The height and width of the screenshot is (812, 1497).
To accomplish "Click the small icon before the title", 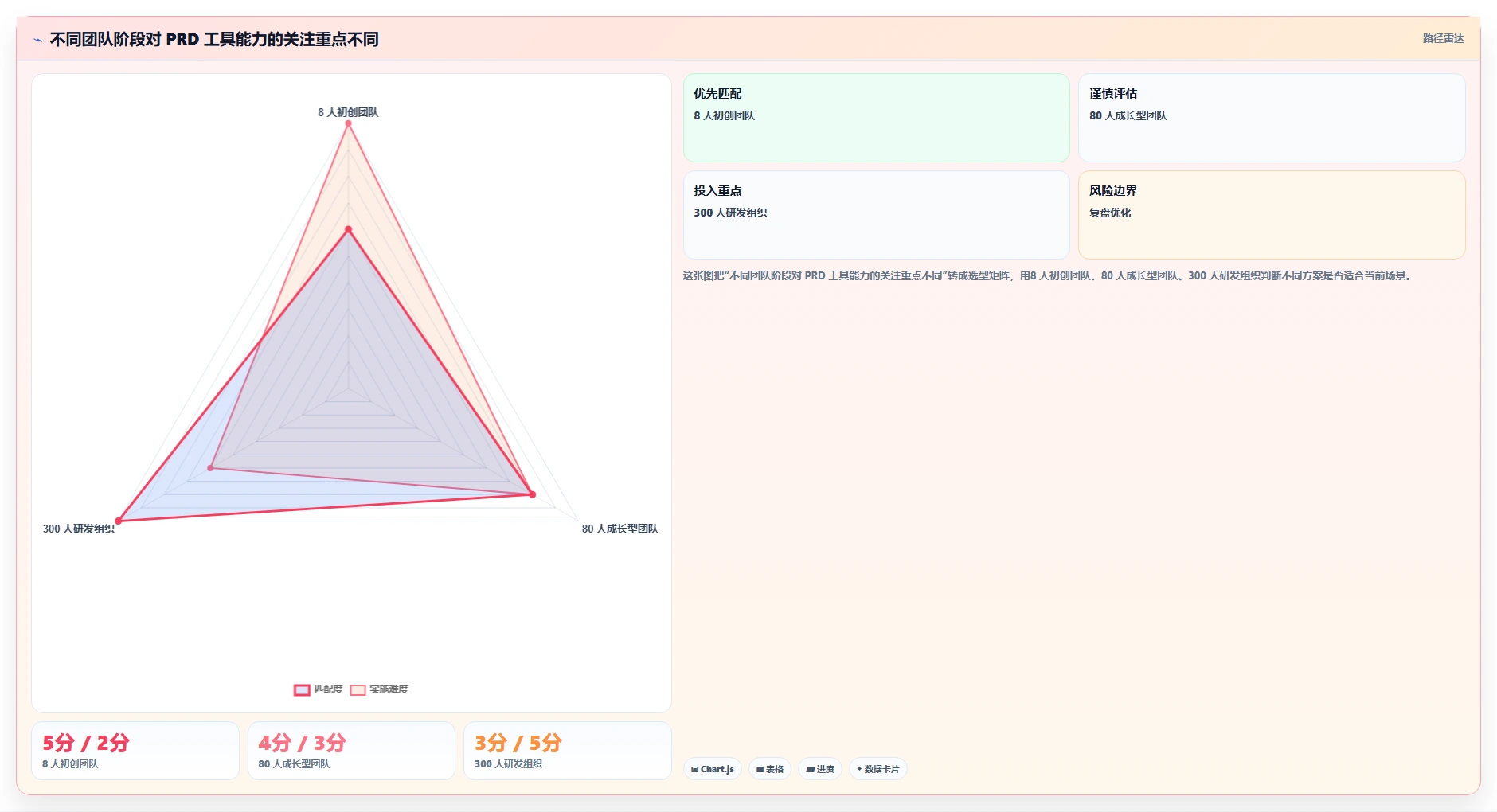I will coord(37,40).
